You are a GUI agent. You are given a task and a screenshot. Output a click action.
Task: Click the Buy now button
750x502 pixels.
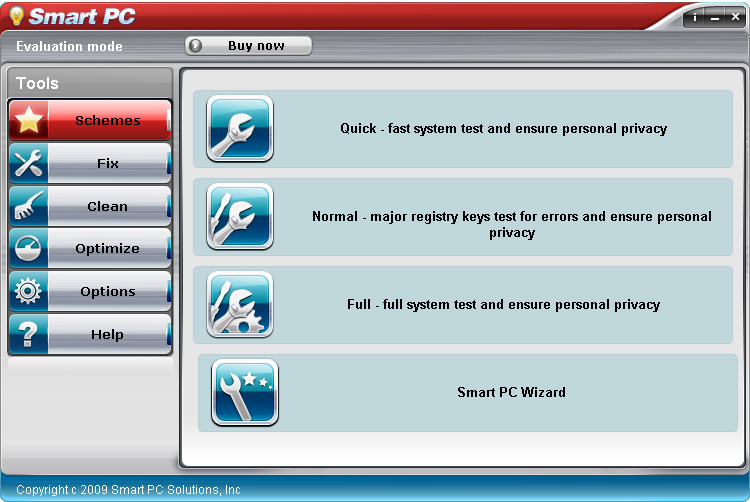pyautogui.click(x=248, y=46)
